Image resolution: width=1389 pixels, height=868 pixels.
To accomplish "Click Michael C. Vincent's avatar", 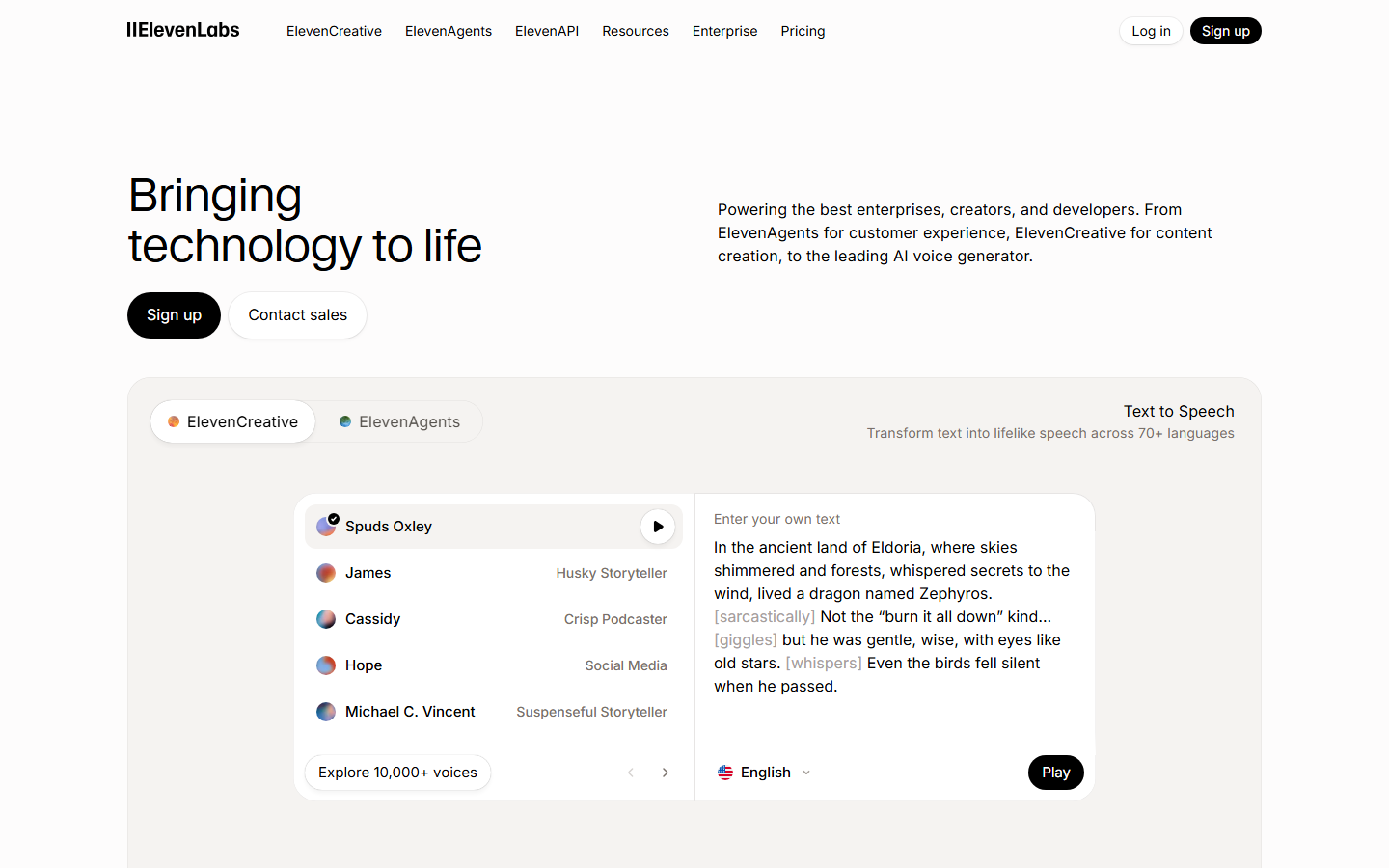I will (x=326, y=711).
